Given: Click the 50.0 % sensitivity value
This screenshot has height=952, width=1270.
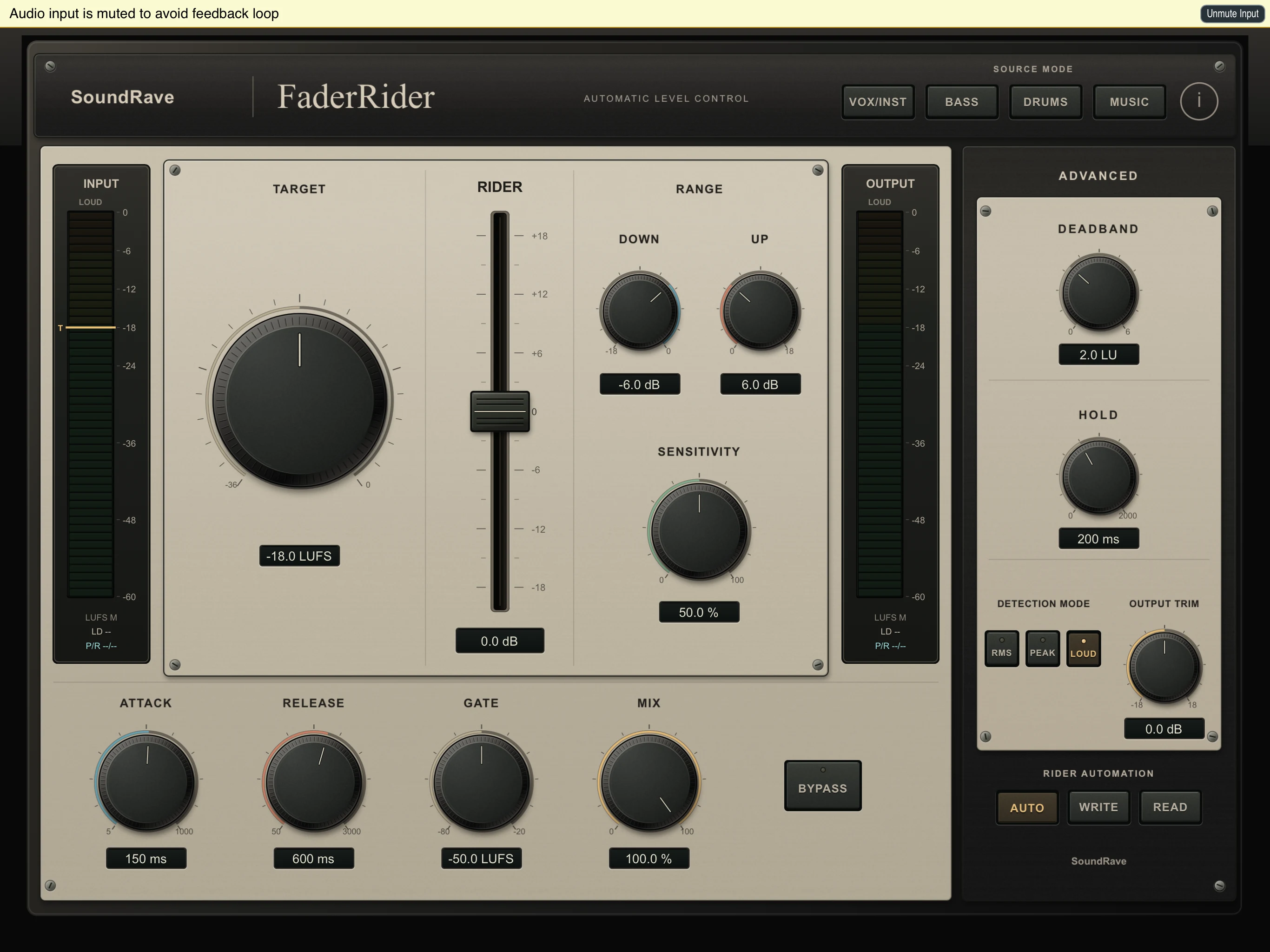Looking at the screenshot, I should click(x=699, y=612).
